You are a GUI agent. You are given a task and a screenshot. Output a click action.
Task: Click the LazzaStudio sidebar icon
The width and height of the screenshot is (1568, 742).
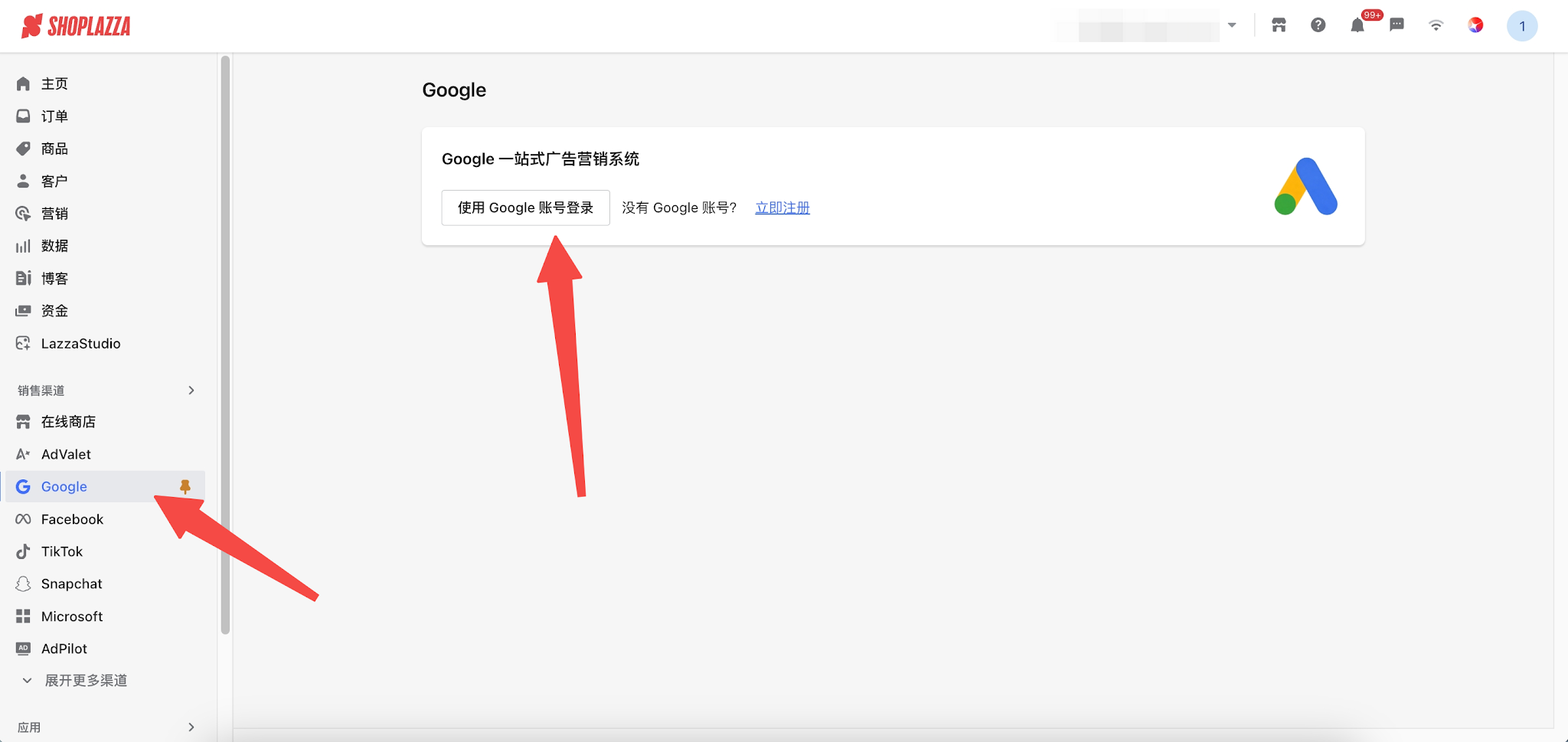pyautogui.click(x=23, y=343)
